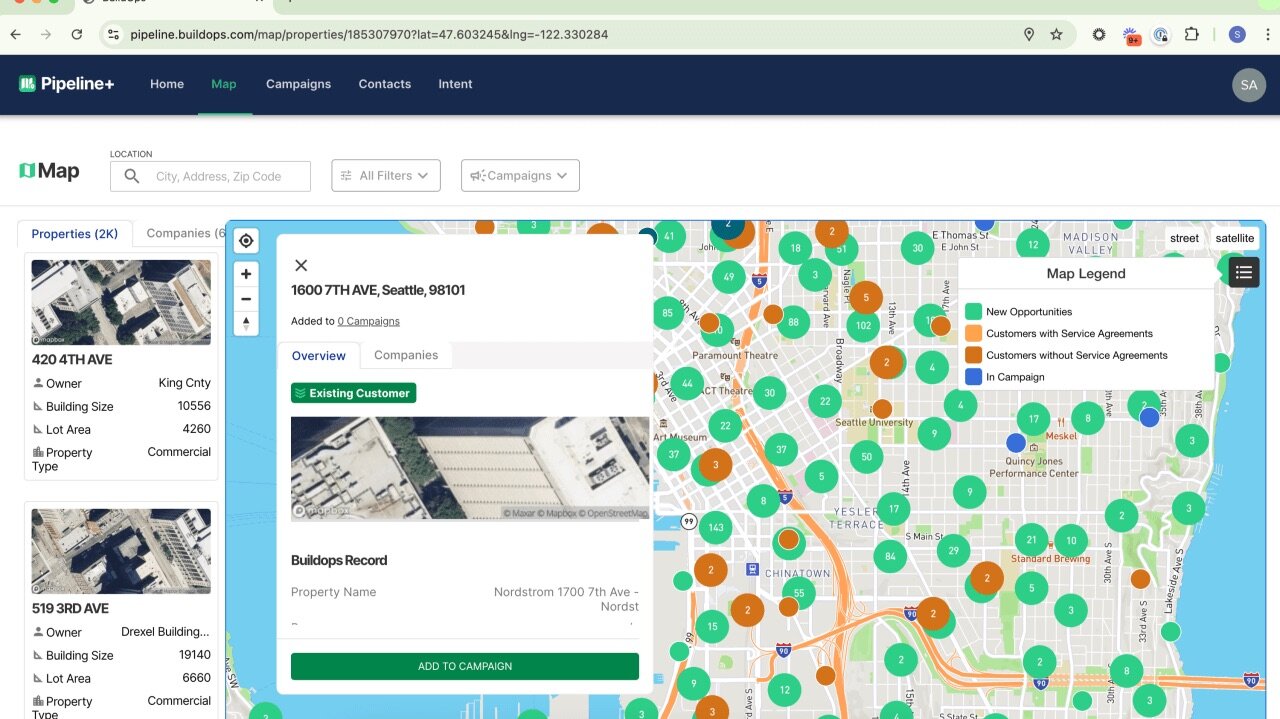1280x719 pixels.
Task: Click Customers with Service Agreements legend swatch
Action: click(973, 334)
